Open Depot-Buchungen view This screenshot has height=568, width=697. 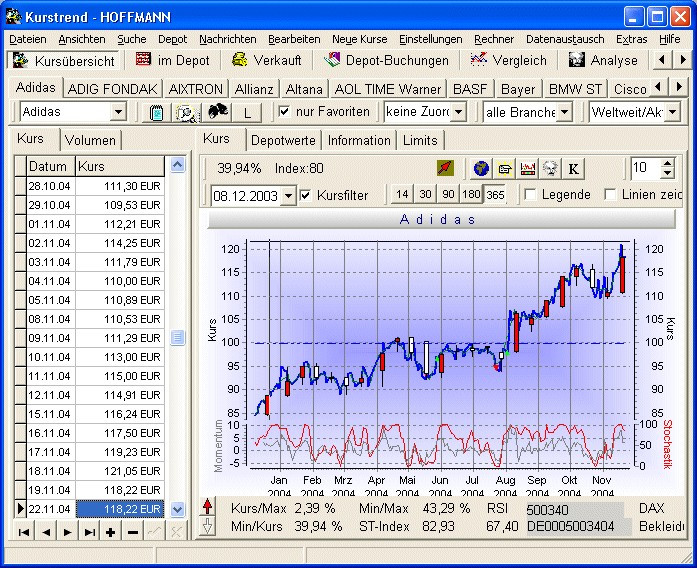[386, 60]
